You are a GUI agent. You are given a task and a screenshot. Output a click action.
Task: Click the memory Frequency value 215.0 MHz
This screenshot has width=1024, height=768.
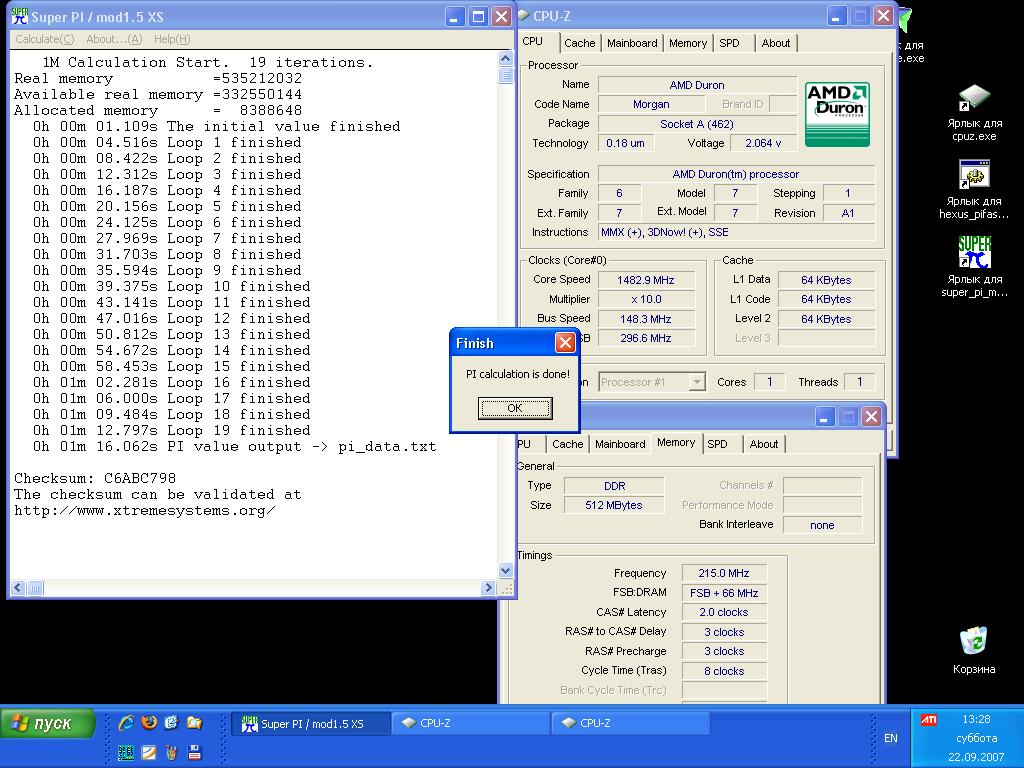(x=724, y=573)
